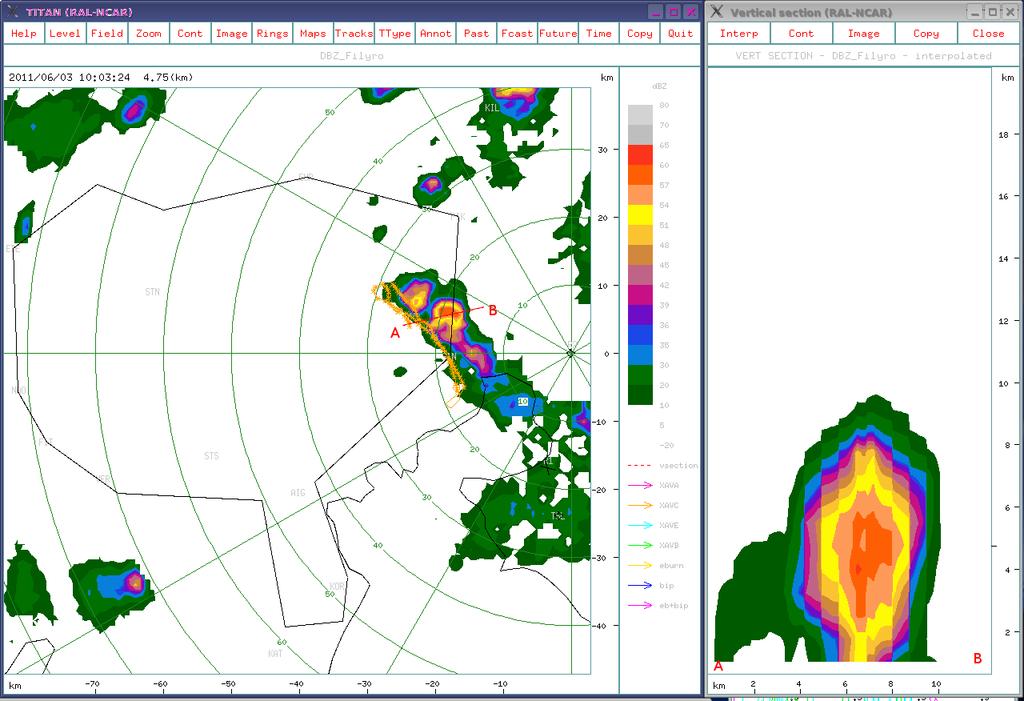
Task: Toggle range Rings display
Action: coord(272,33)
